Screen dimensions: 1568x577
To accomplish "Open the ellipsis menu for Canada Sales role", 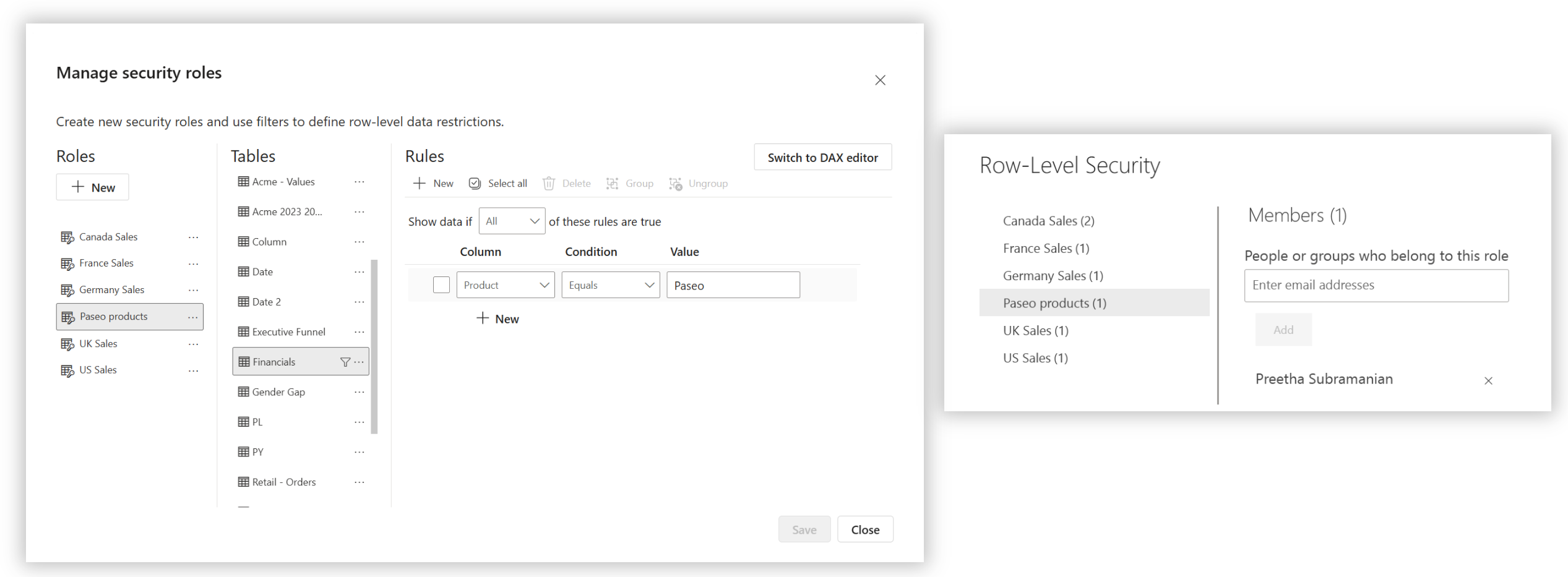I will tap(194, 237).
